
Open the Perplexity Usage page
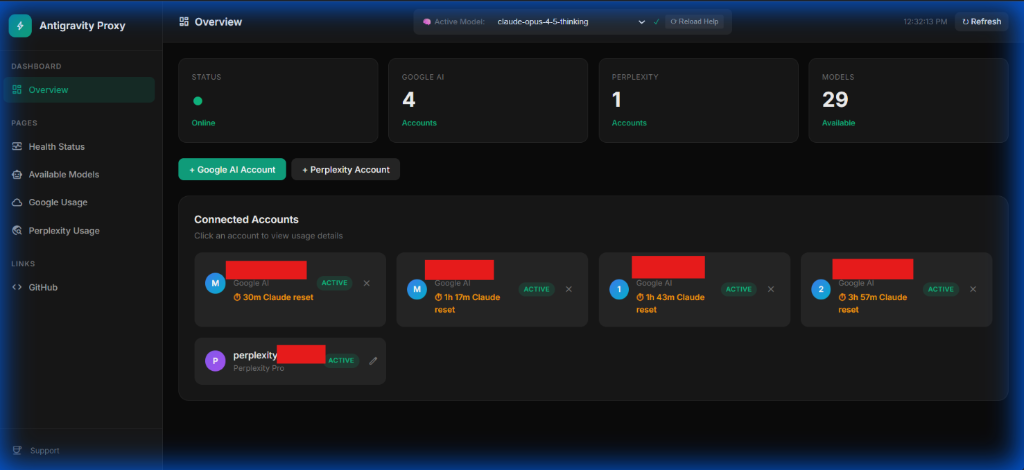[x=79, y=231]
